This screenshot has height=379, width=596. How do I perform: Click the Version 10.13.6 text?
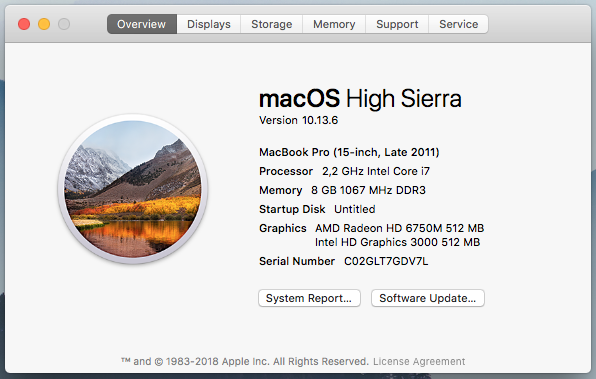click(298, 120)
